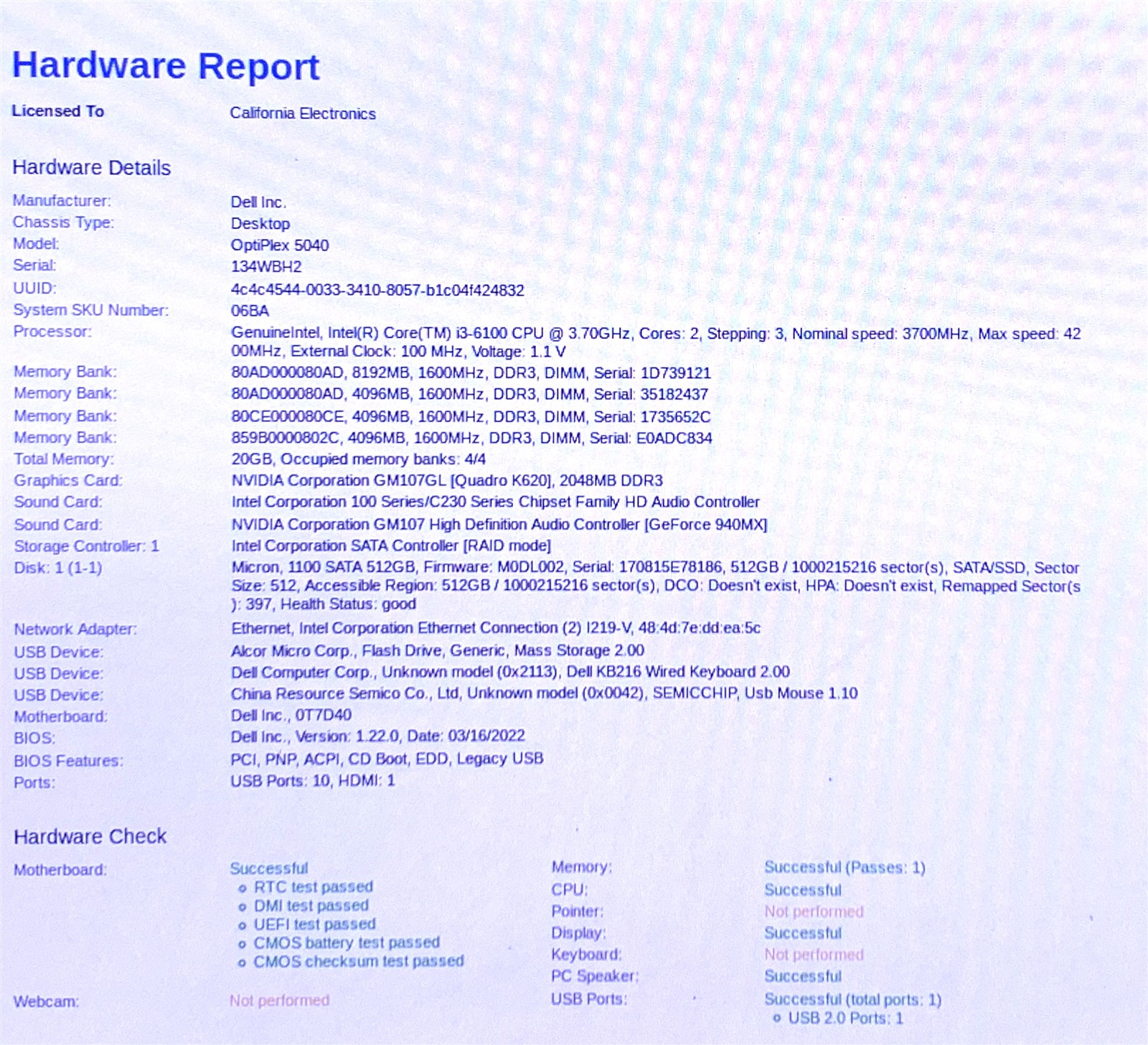This screenshot has height=1045, width=1148.
Task: Click the Licensed To label
Action: 58,111
